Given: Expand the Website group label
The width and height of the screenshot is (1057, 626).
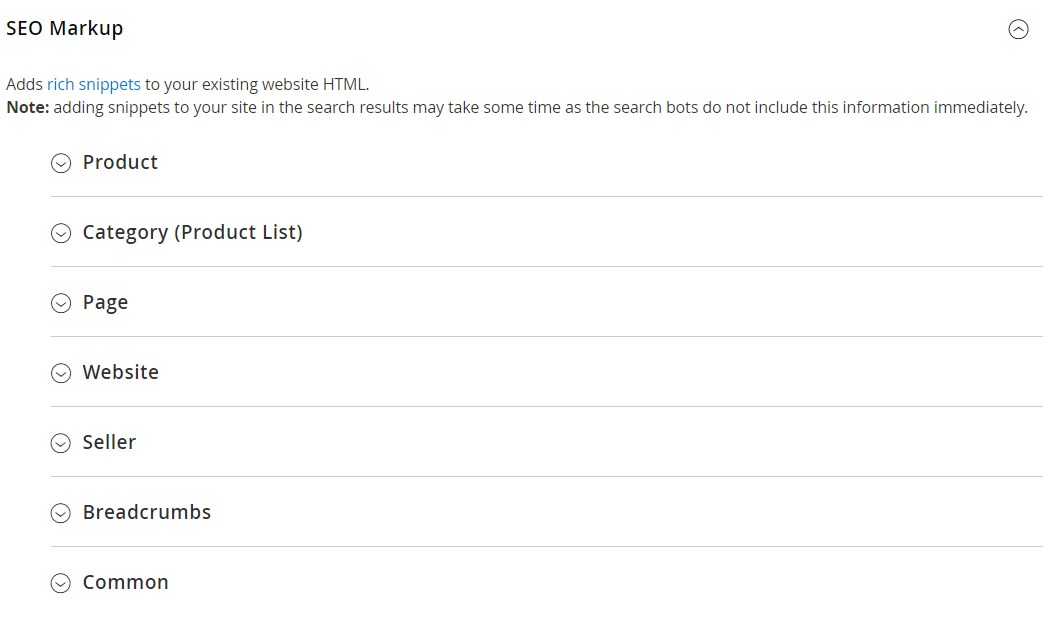Looking at the screenshot, I should [120, 372].
